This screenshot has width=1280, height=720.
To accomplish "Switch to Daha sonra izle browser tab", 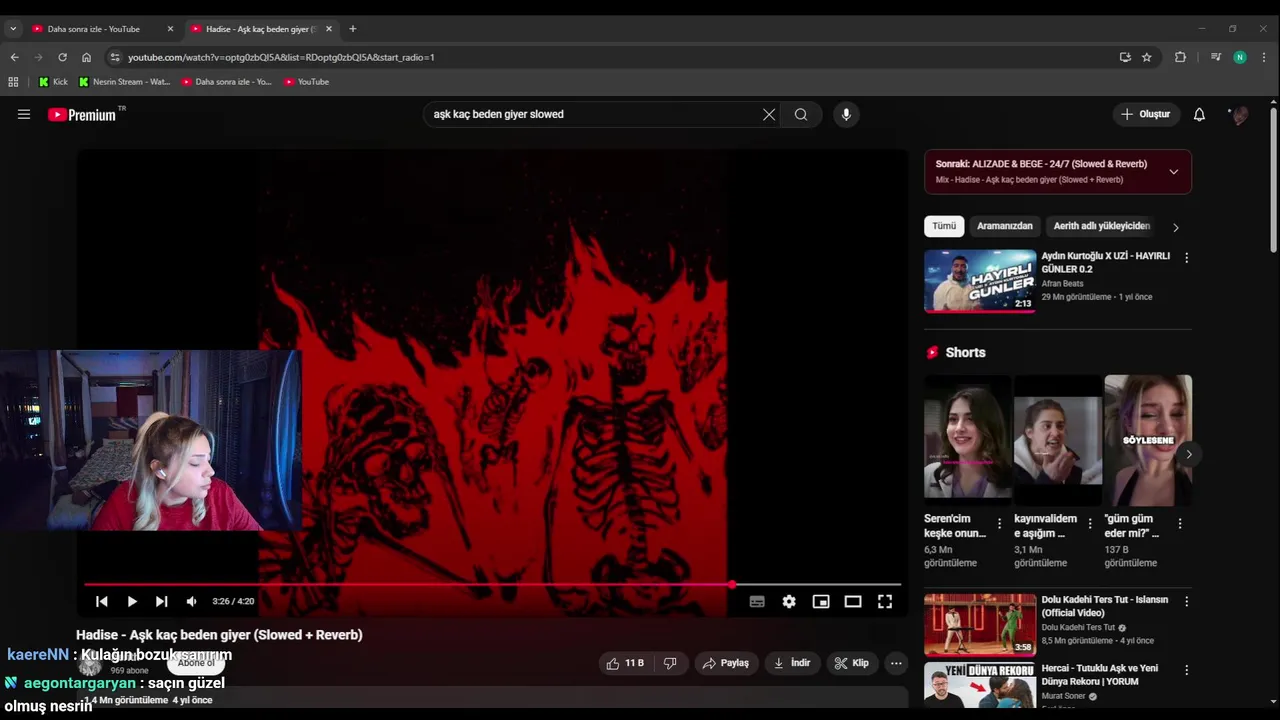I will (x=94, y=29).
